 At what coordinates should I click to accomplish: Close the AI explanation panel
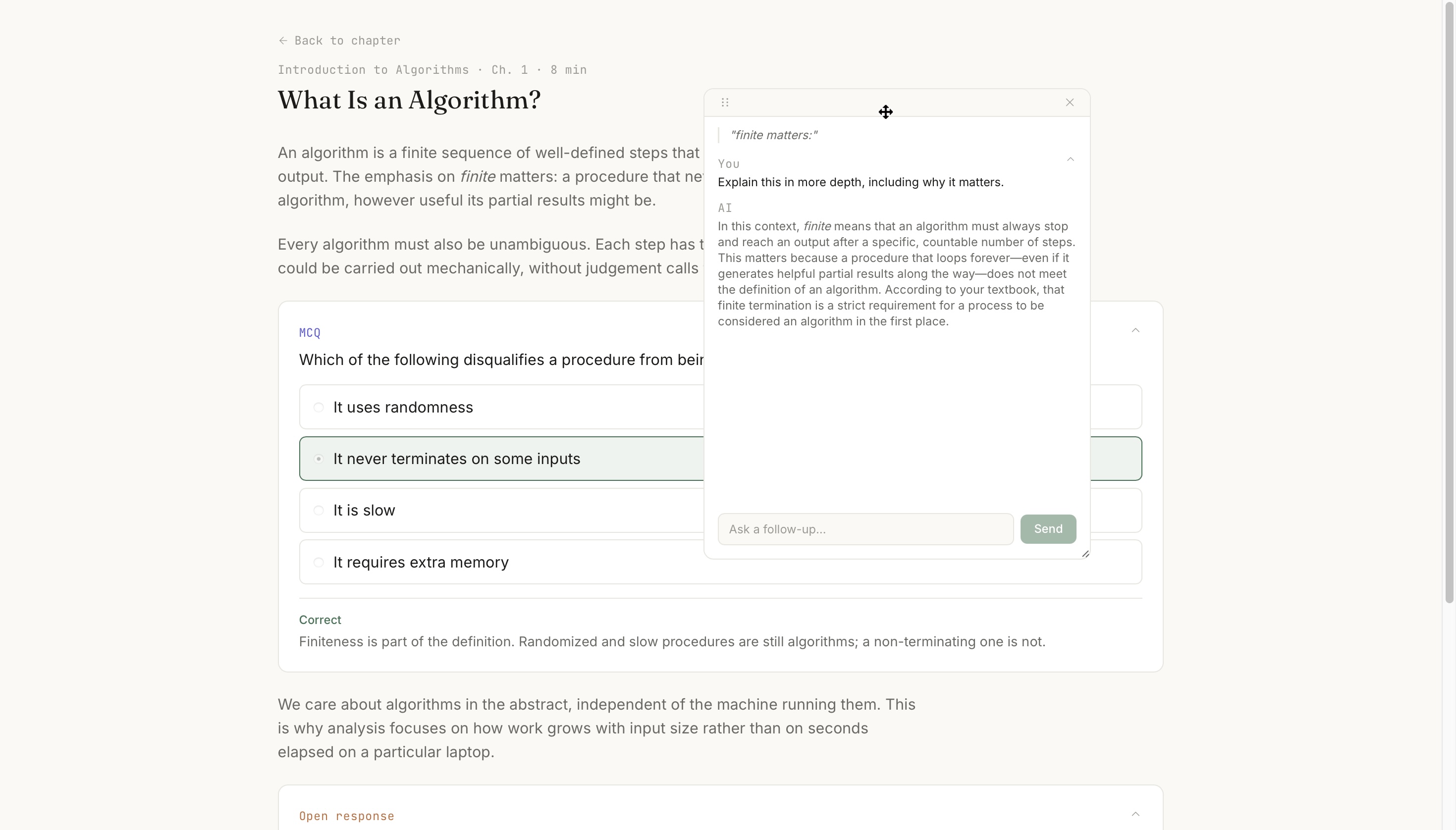tap(1070, 103)
